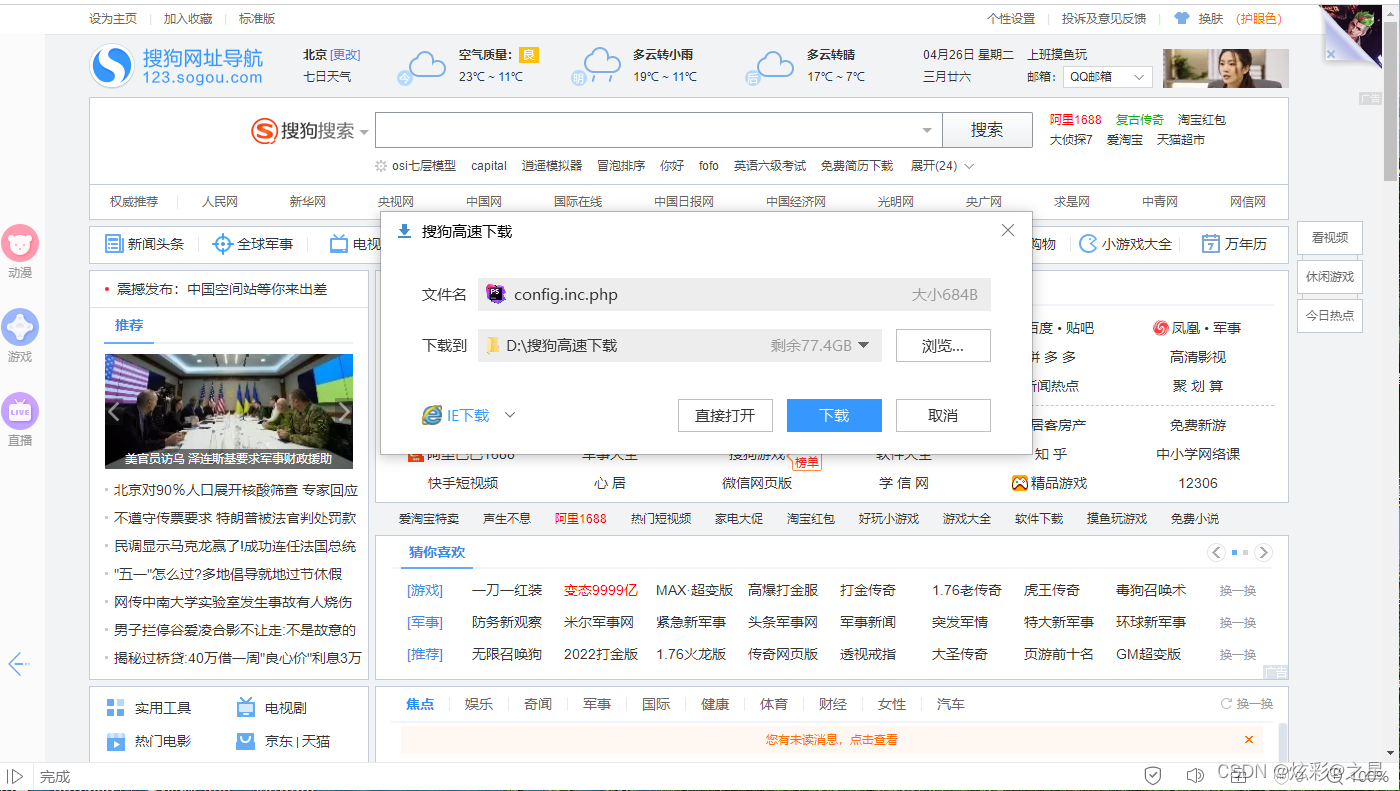Image resolution: width=1400 pixels, height=791 pixels.
Task: Open 万年历 calendar category
Action: click(1234, 244)
